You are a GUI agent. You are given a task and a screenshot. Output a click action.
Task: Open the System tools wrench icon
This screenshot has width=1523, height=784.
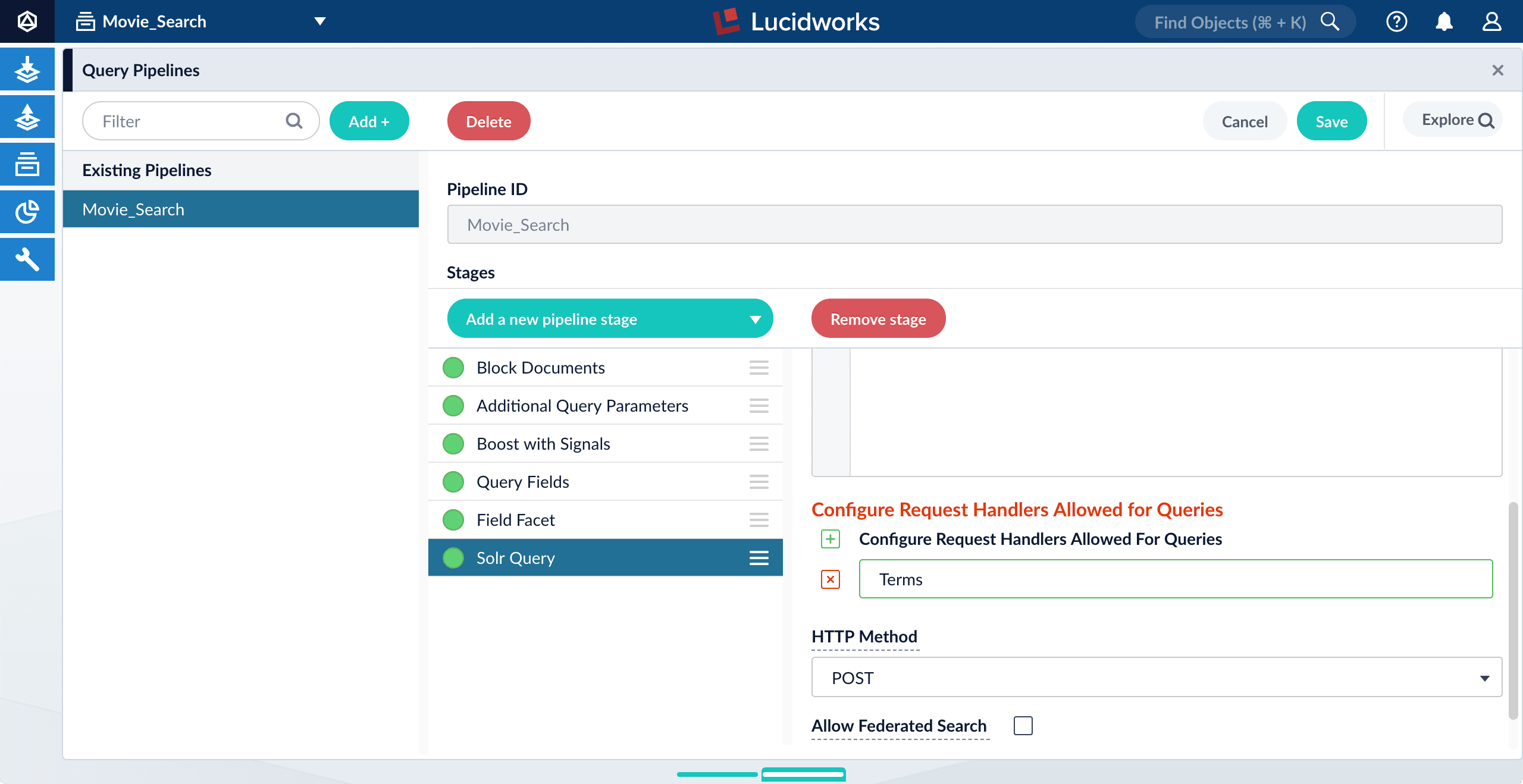(x=27, y=259)
